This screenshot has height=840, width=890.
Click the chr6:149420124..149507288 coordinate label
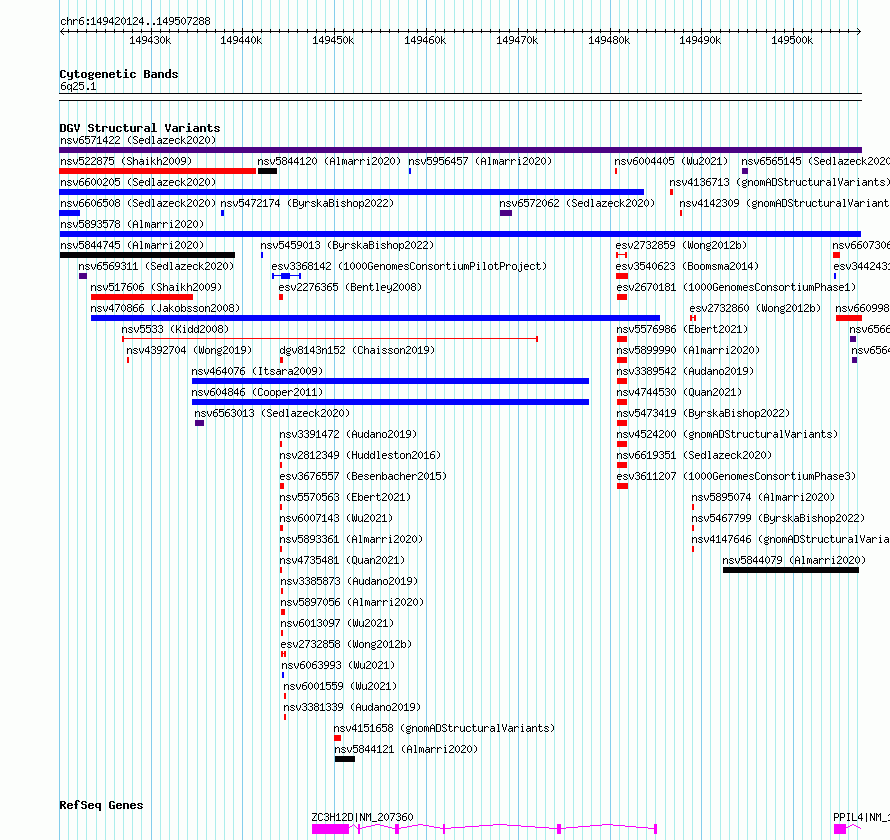coord(135,21)
